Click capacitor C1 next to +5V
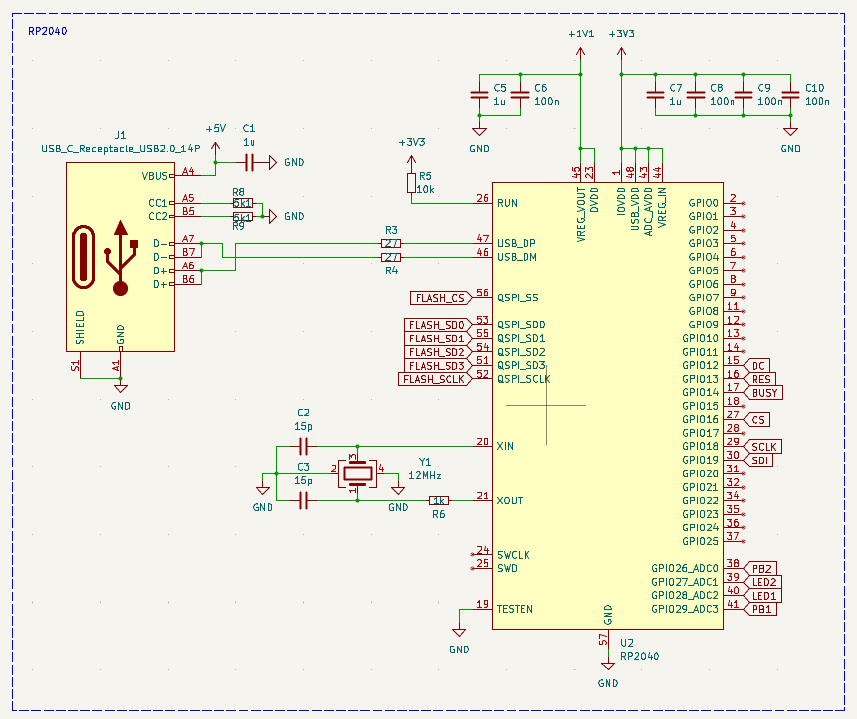The image size is (857, 719). [x=249, y=162]
